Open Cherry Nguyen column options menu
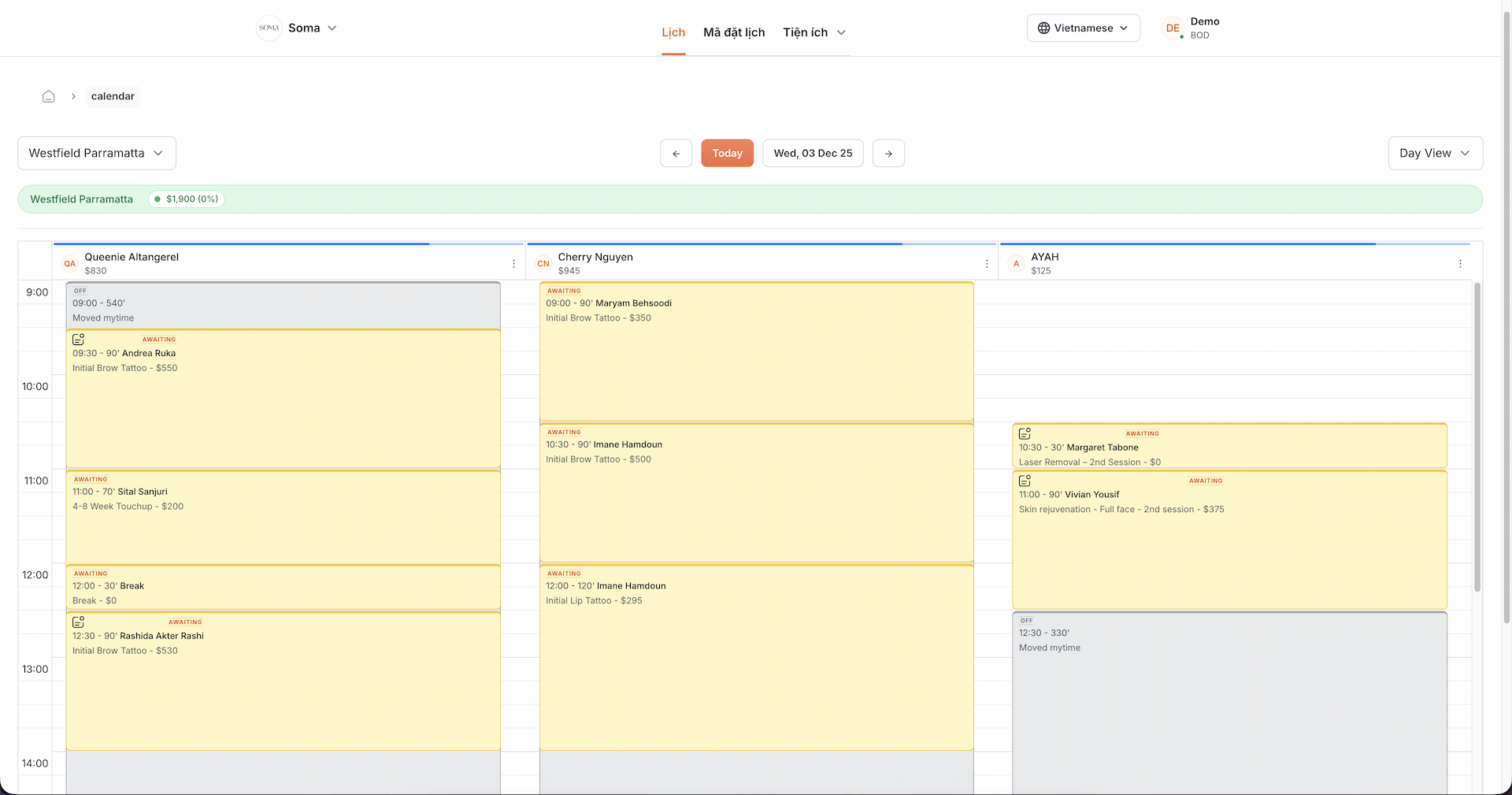The height and width of the screenshot is (795, 1512). pyautogui.click(x=987, y=264)
